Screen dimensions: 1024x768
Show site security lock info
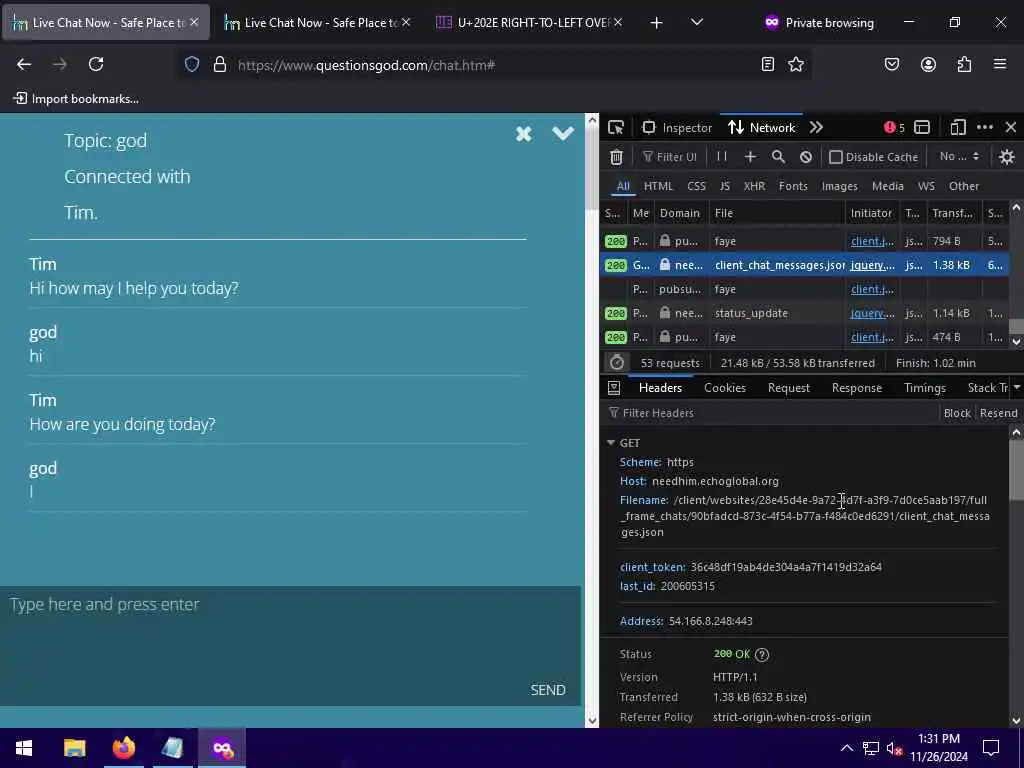click(220, 64)
